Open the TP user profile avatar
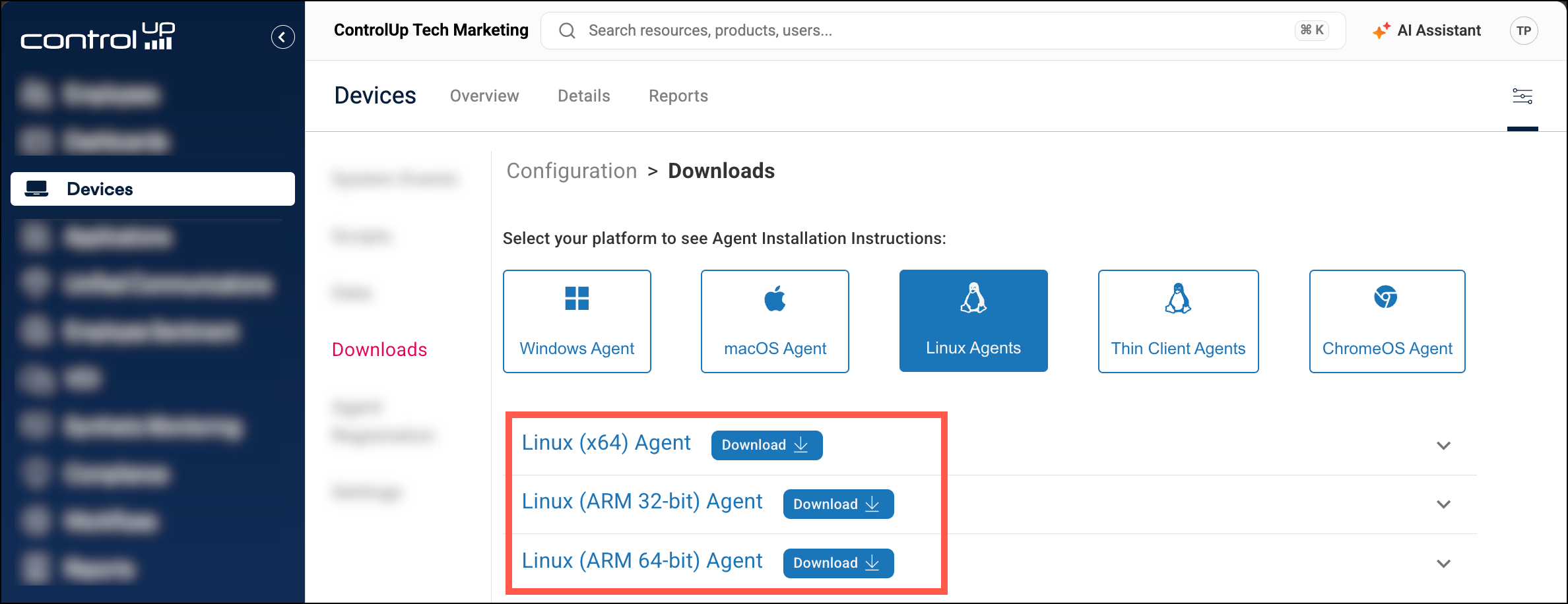1568x604 pixels. pos(1524,30)
